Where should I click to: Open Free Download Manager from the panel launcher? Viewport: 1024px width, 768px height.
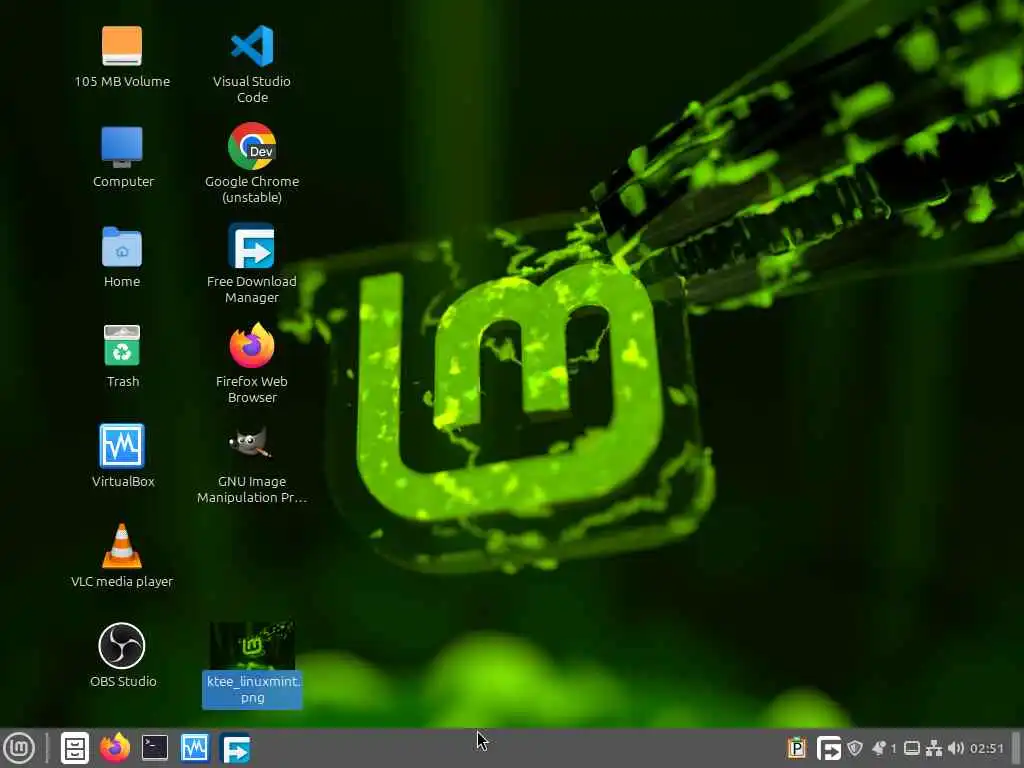coord(235,748)
